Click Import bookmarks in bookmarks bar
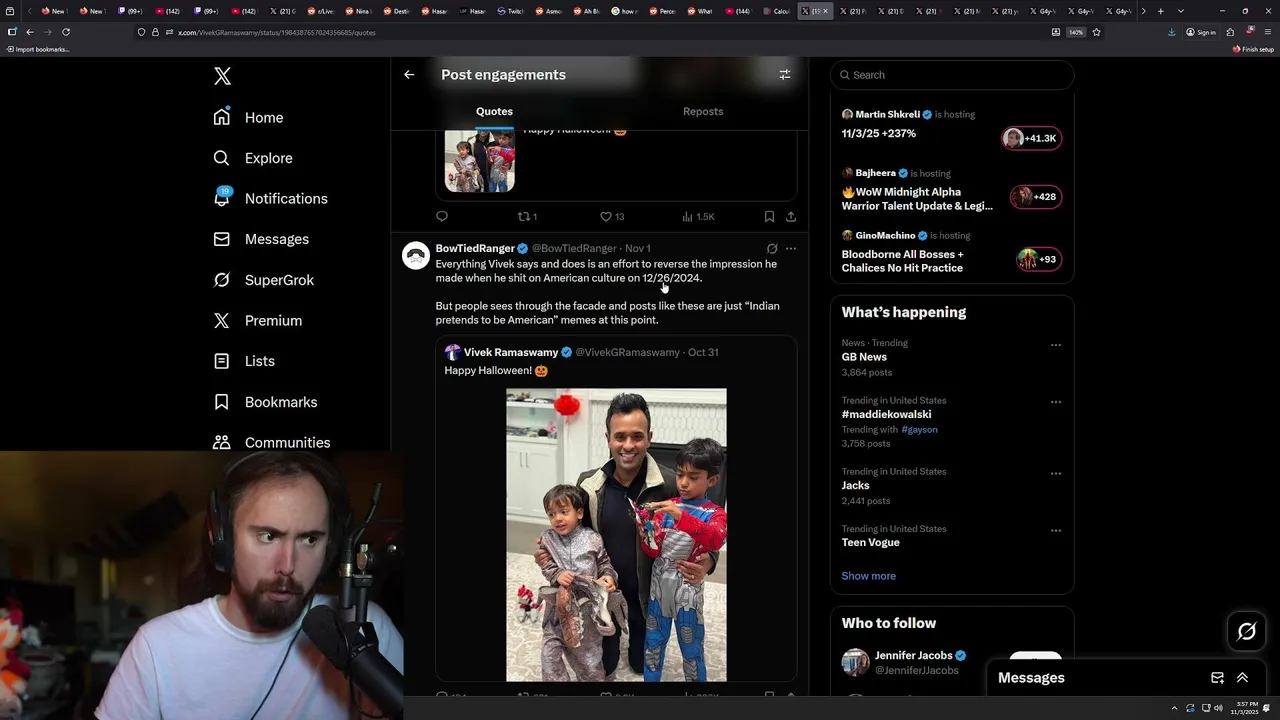 coord(37,49)
